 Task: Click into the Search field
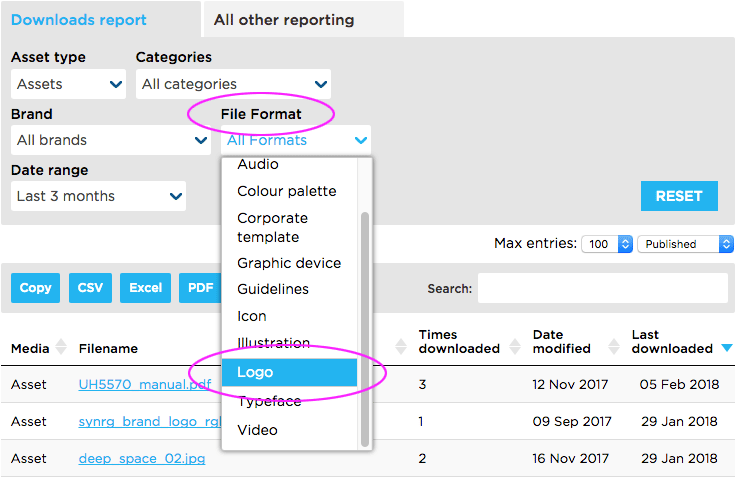coord(602,288)
